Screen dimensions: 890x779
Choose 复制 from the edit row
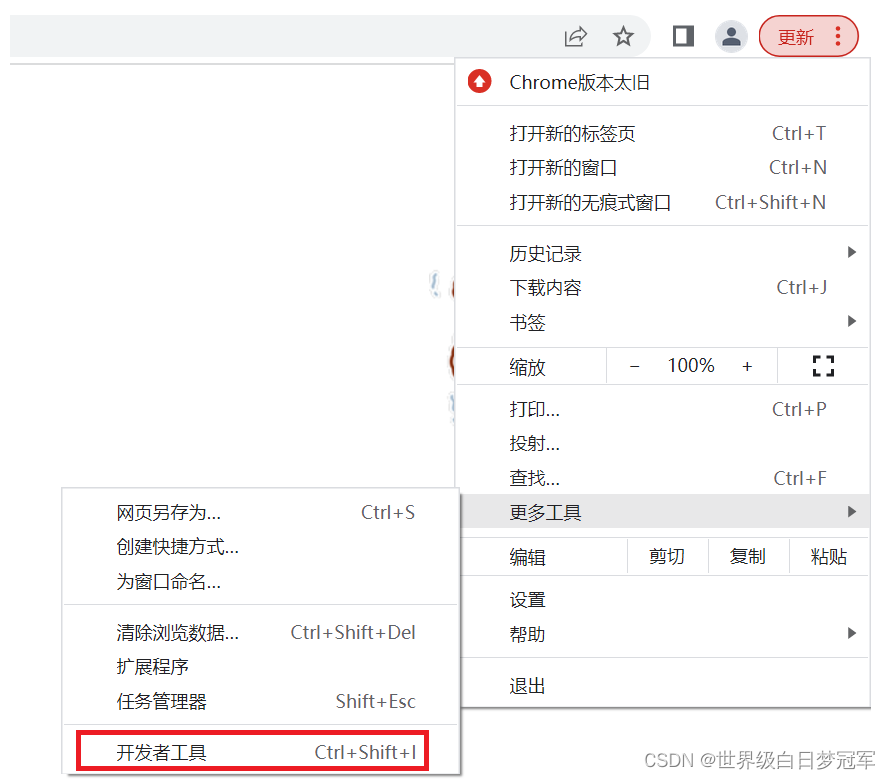click(x=748, y=556)
